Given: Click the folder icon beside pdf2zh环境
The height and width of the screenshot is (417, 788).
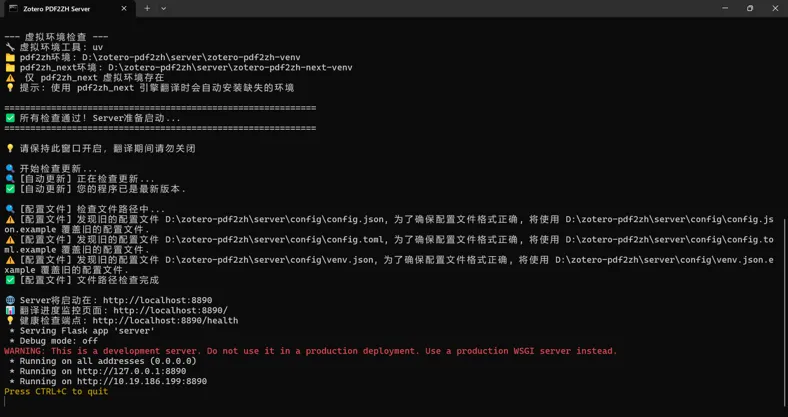Looking at the screenshot, I should tap(10, 57).
